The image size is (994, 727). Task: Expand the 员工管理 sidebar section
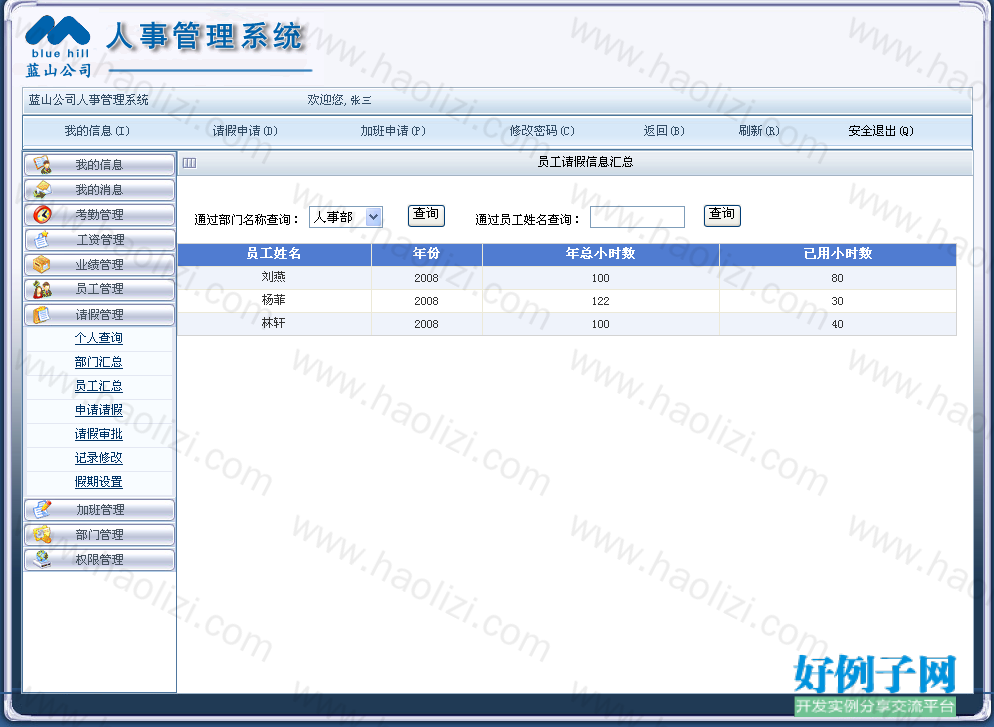click(x=100, y=289)
